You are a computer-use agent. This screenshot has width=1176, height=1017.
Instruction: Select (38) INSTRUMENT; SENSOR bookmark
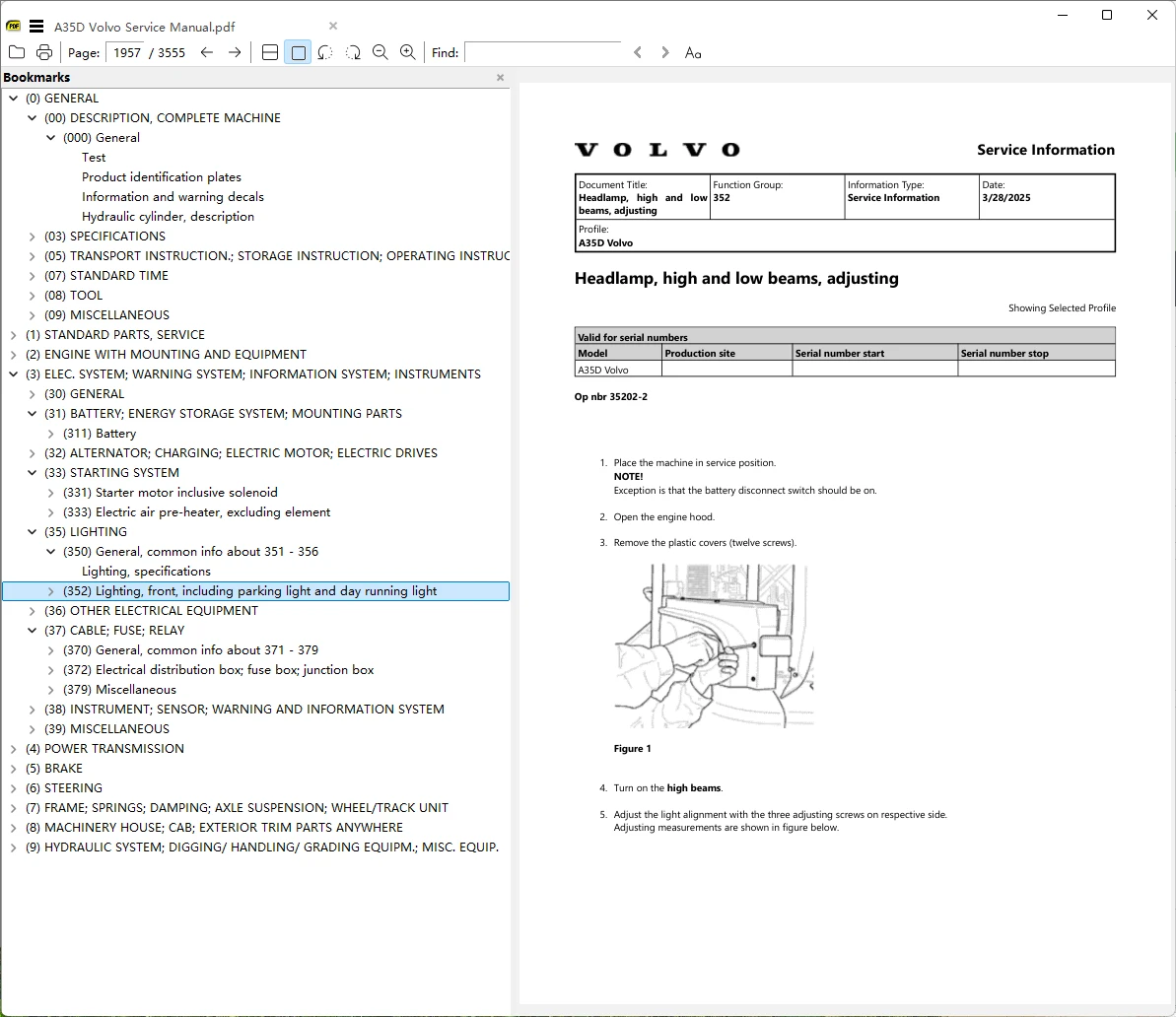(x=243, y=709)
